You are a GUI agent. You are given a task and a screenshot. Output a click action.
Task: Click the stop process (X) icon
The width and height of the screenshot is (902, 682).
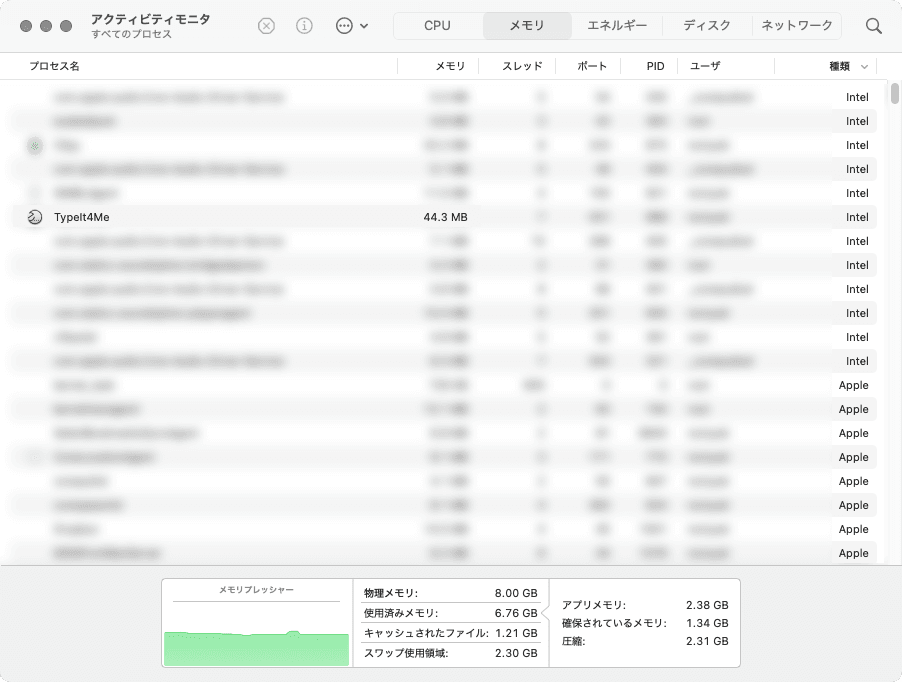pos(266,26)
